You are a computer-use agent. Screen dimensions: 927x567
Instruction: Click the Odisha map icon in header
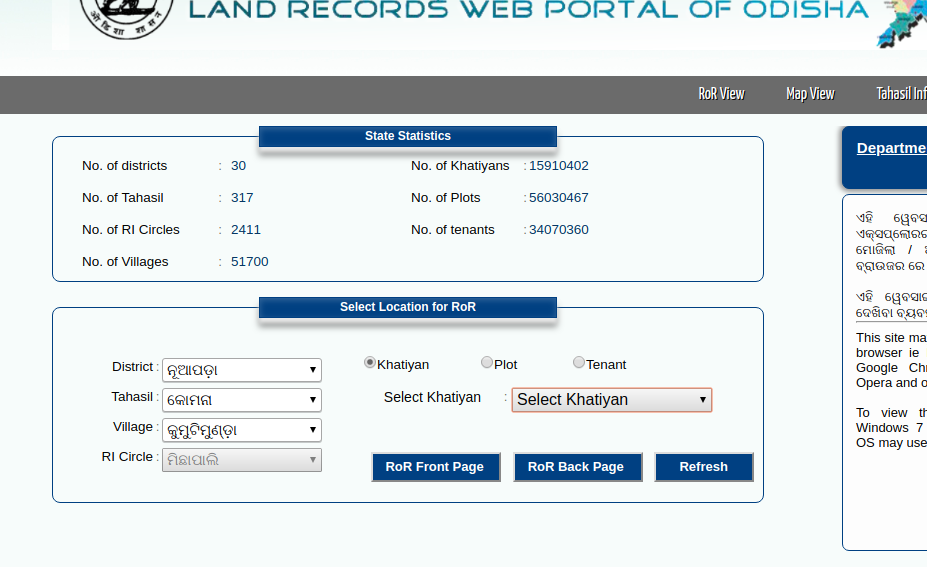[x=901, y=24]
